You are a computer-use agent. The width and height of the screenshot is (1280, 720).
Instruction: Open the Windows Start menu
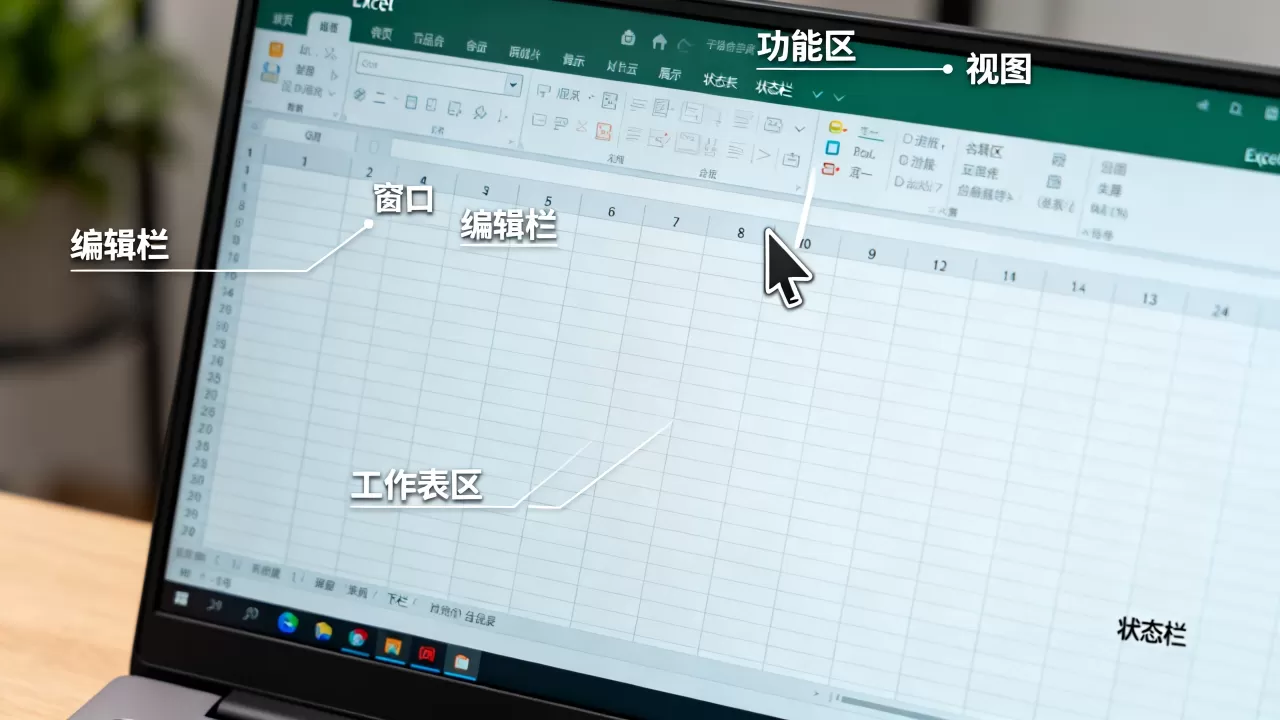tap(181, 598)
